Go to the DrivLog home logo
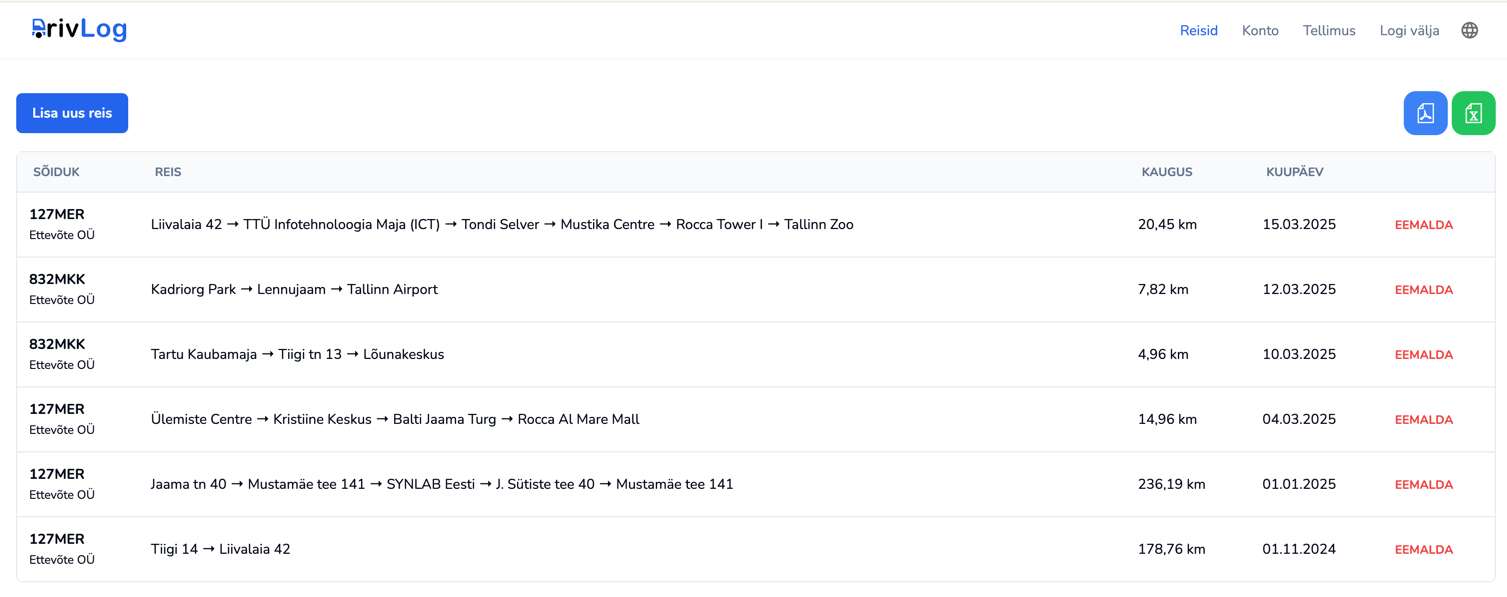 (79, 29)
